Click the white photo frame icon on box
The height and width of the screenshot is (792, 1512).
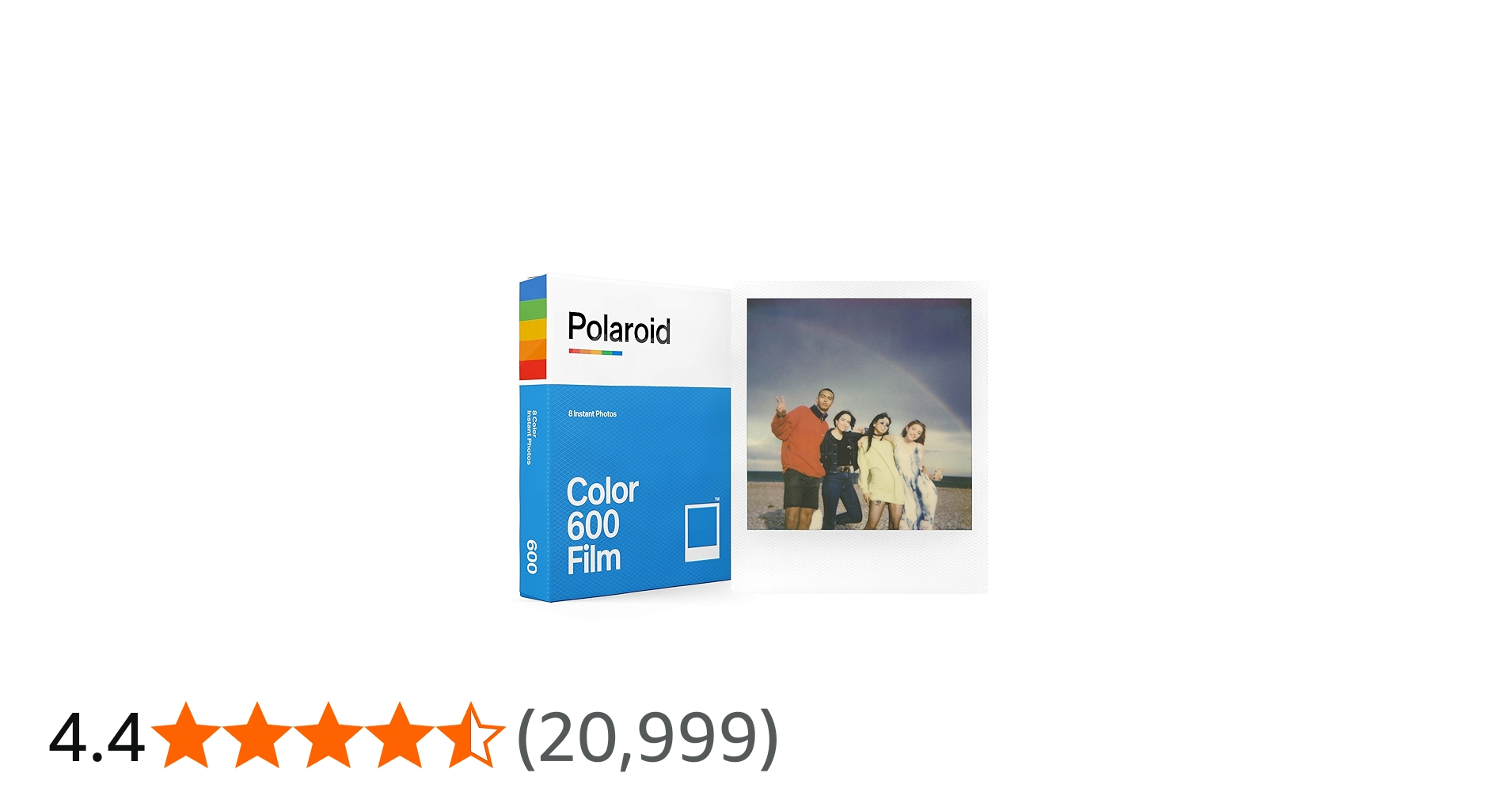pos(702,531)
